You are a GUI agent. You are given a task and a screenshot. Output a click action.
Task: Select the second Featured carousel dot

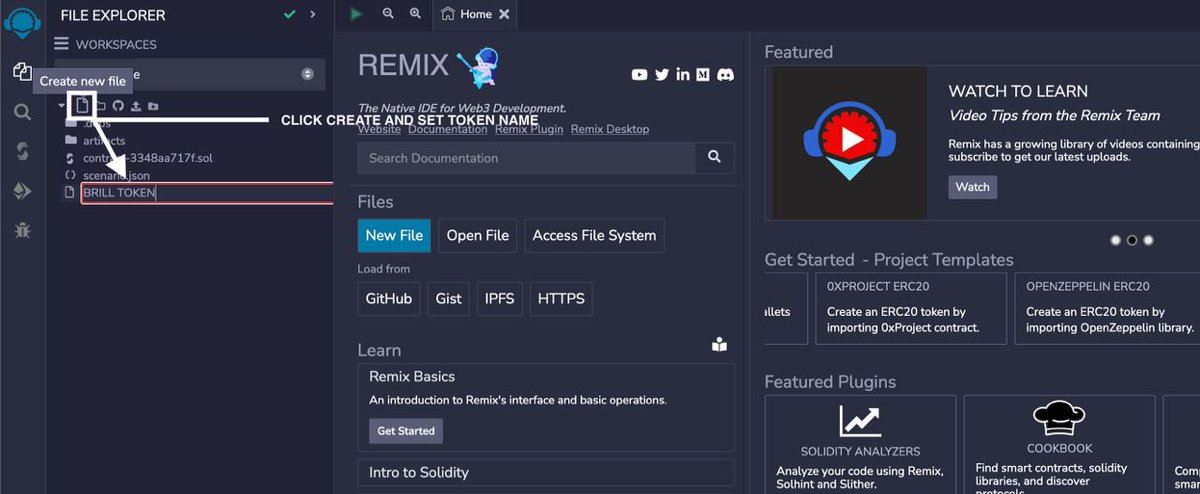pos(1132,240)
